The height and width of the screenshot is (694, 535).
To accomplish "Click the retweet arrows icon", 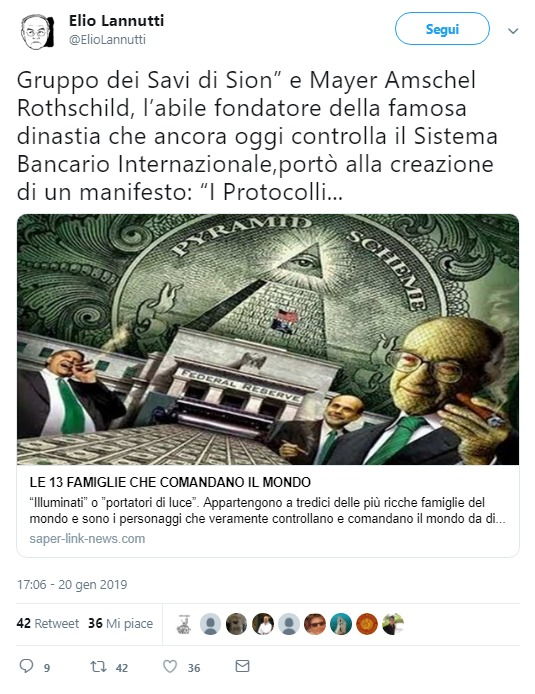I will (x=97, y=666).
